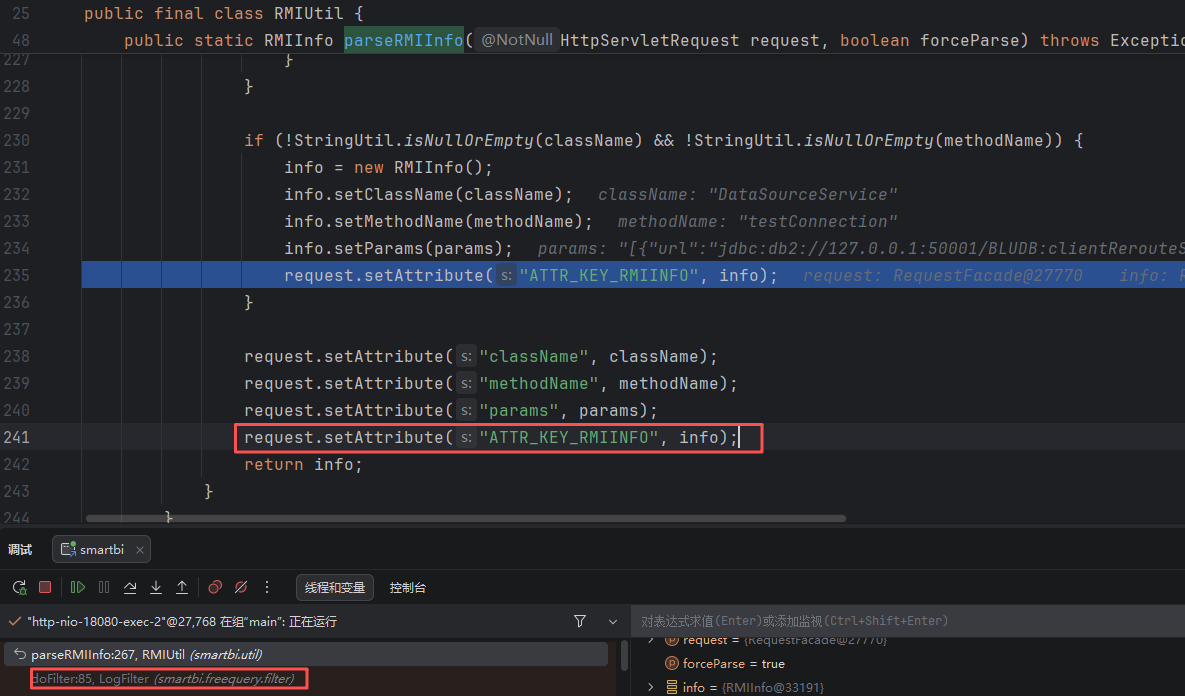Stop the debug session with red square
This screenshot has height=696, width=1185.
tap(45, 588)
